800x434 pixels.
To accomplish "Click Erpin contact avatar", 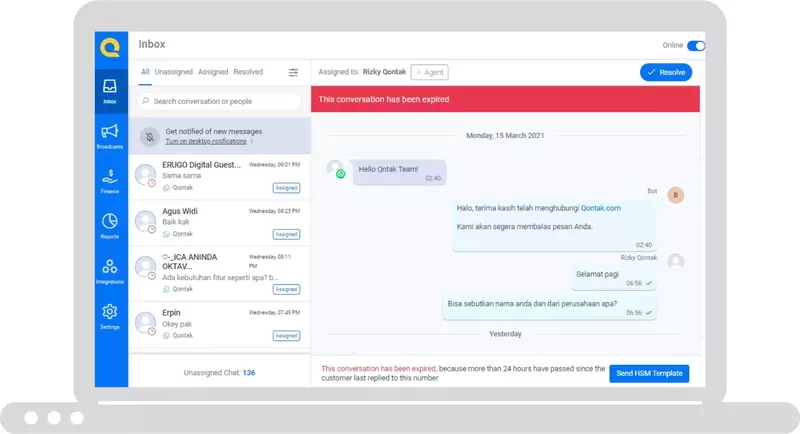I will tap(145, 322).
